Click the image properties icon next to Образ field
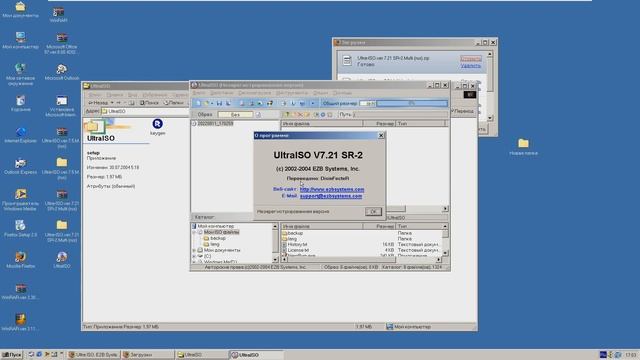Screen dimensions: 640x360 point(258,115)
